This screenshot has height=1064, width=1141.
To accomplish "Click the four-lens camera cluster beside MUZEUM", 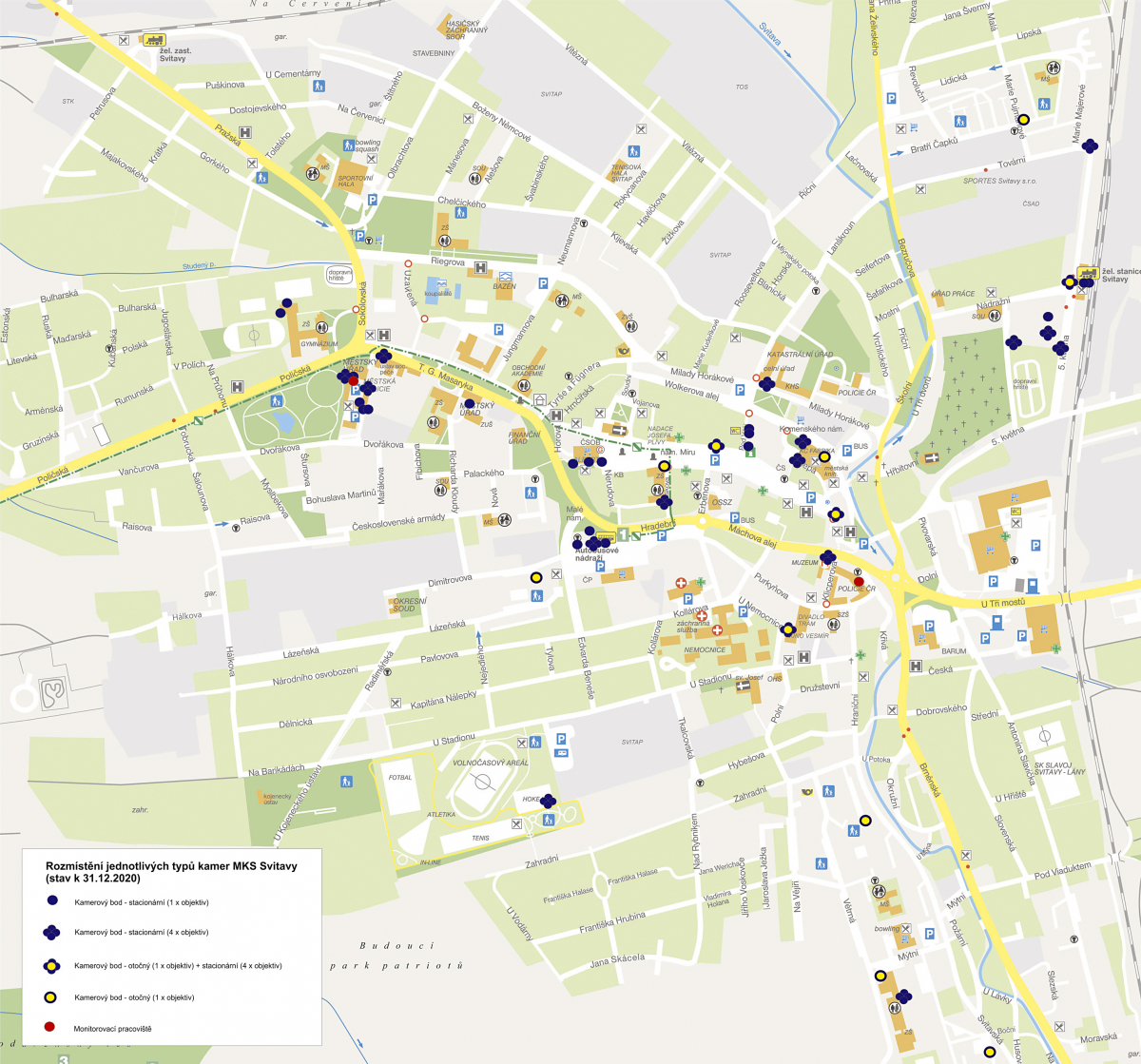I will pyautogui.click(x=827, y=557).
